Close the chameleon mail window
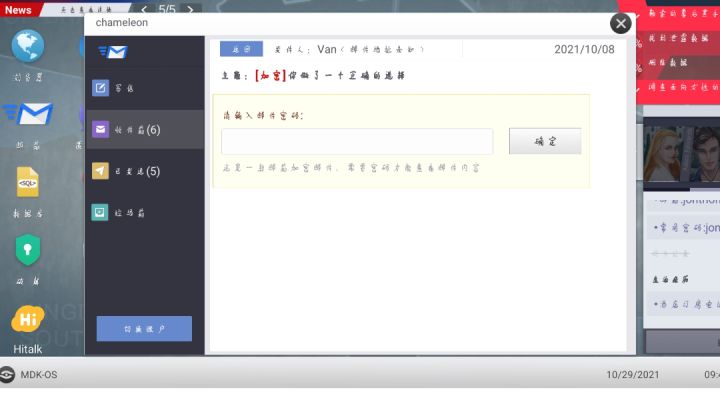The height and width of the screenshot is (404, 720). (x=621, y=23)
